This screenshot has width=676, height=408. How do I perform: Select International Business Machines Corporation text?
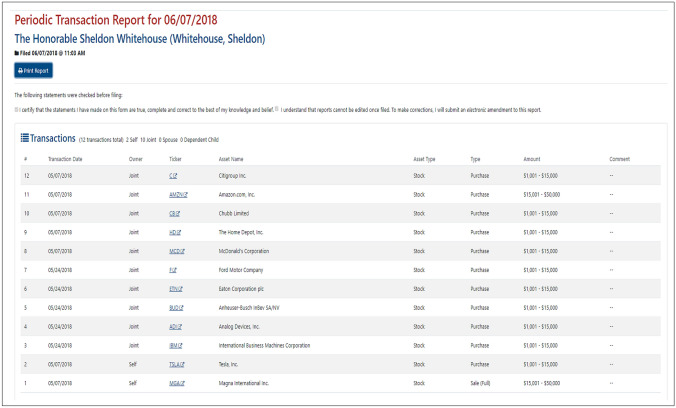[x=264, y=346]
